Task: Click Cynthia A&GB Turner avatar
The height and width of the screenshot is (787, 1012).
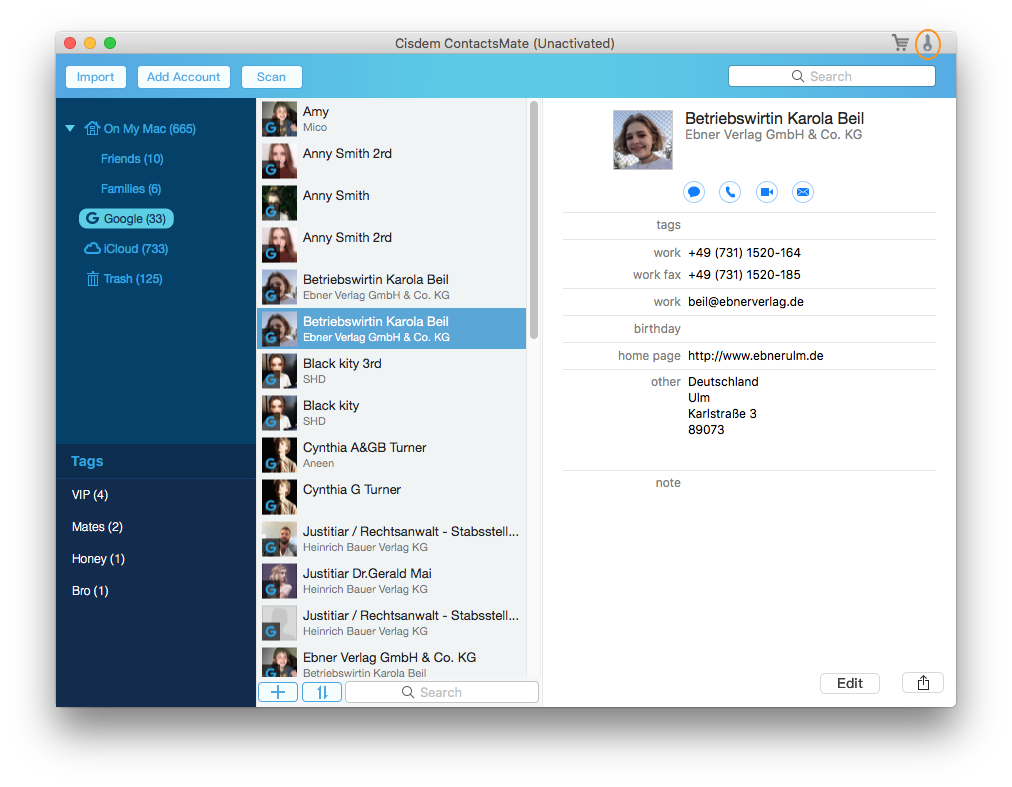Action: click(279, 455)
